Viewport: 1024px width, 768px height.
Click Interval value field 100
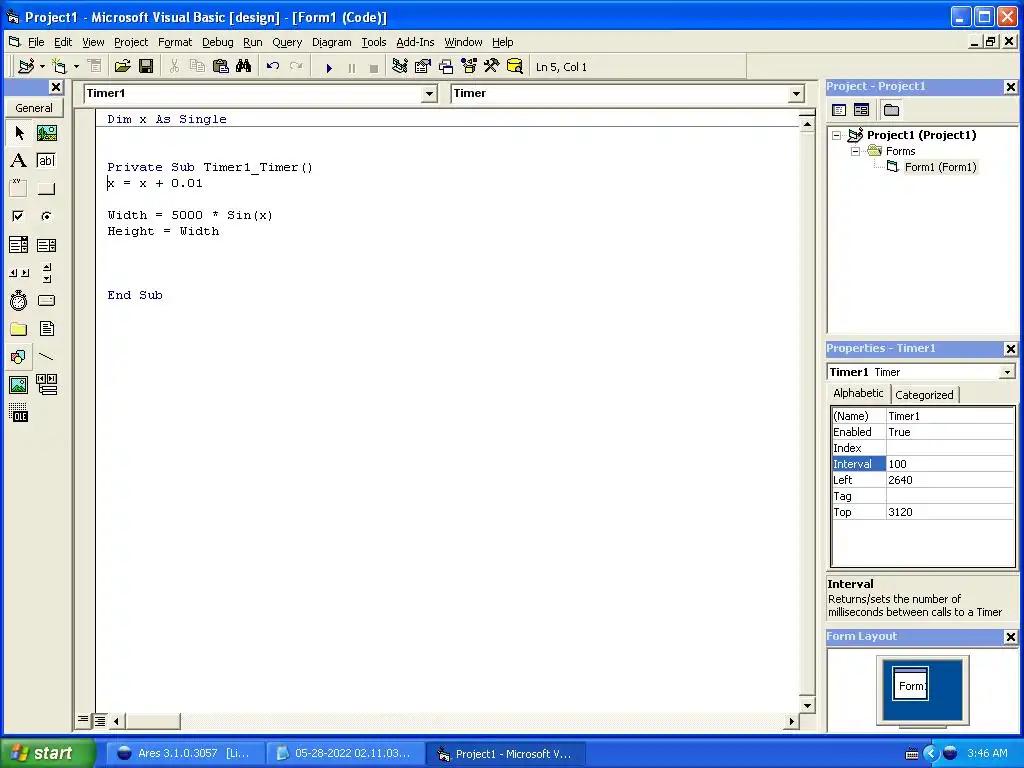pos(950,464)
